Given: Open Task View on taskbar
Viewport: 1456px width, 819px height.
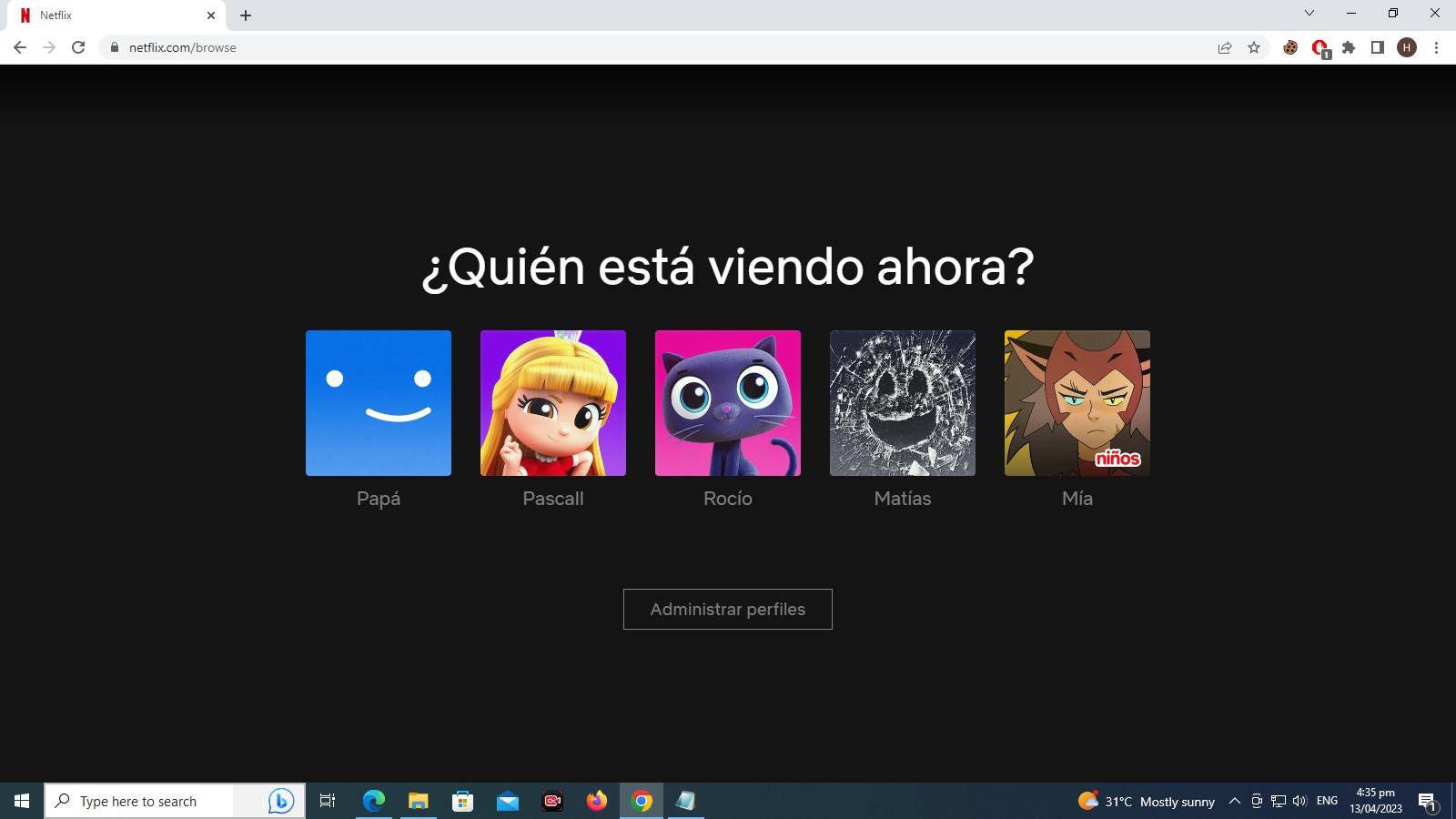Looking at the screenshot, I should point(328,801).
